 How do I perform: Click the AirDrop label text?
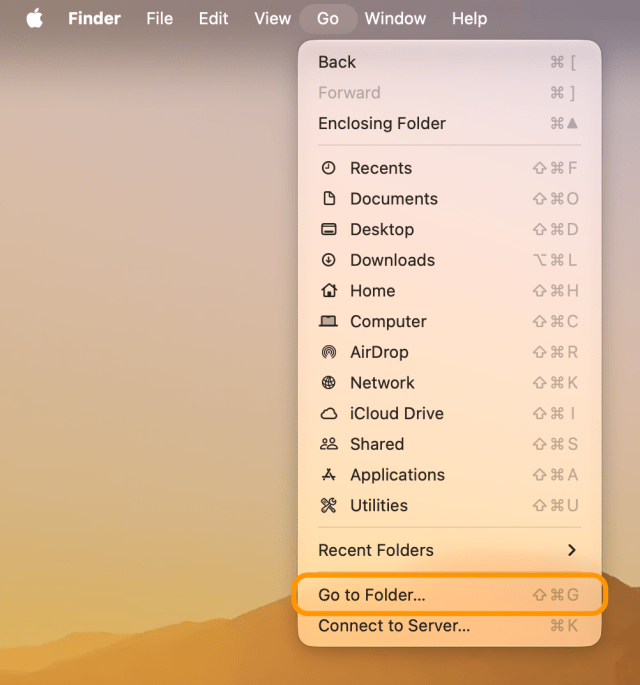coord(379,353)
